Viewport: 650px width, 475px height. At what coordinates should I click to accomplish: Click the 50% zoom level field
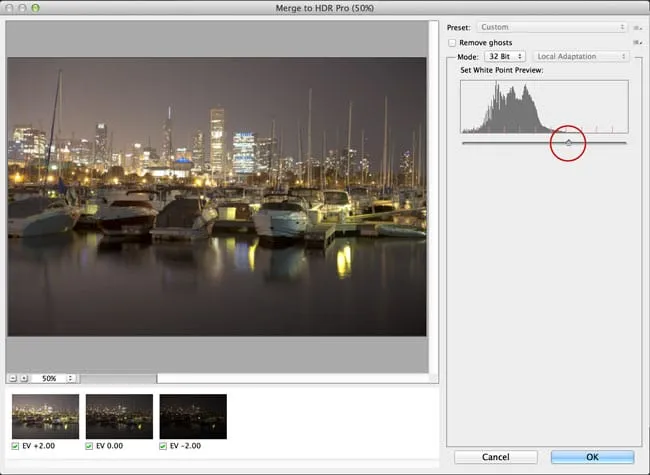(x=48, y=379)
